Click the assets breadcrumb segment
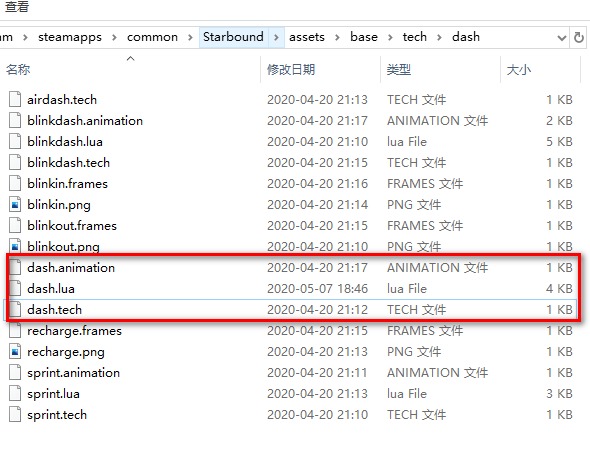This screenshot has width=590, height=459. [x=307, y=37]
